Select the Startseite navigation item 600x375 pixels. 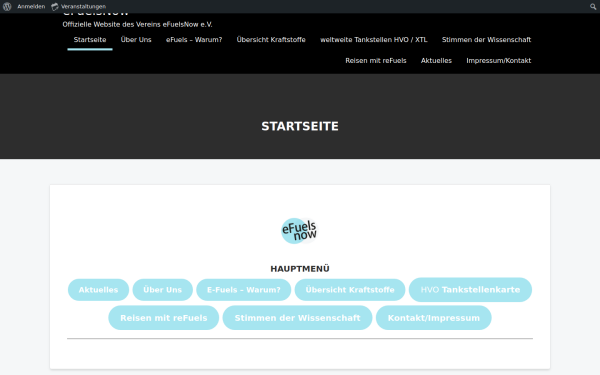click(x=90, y=40)
